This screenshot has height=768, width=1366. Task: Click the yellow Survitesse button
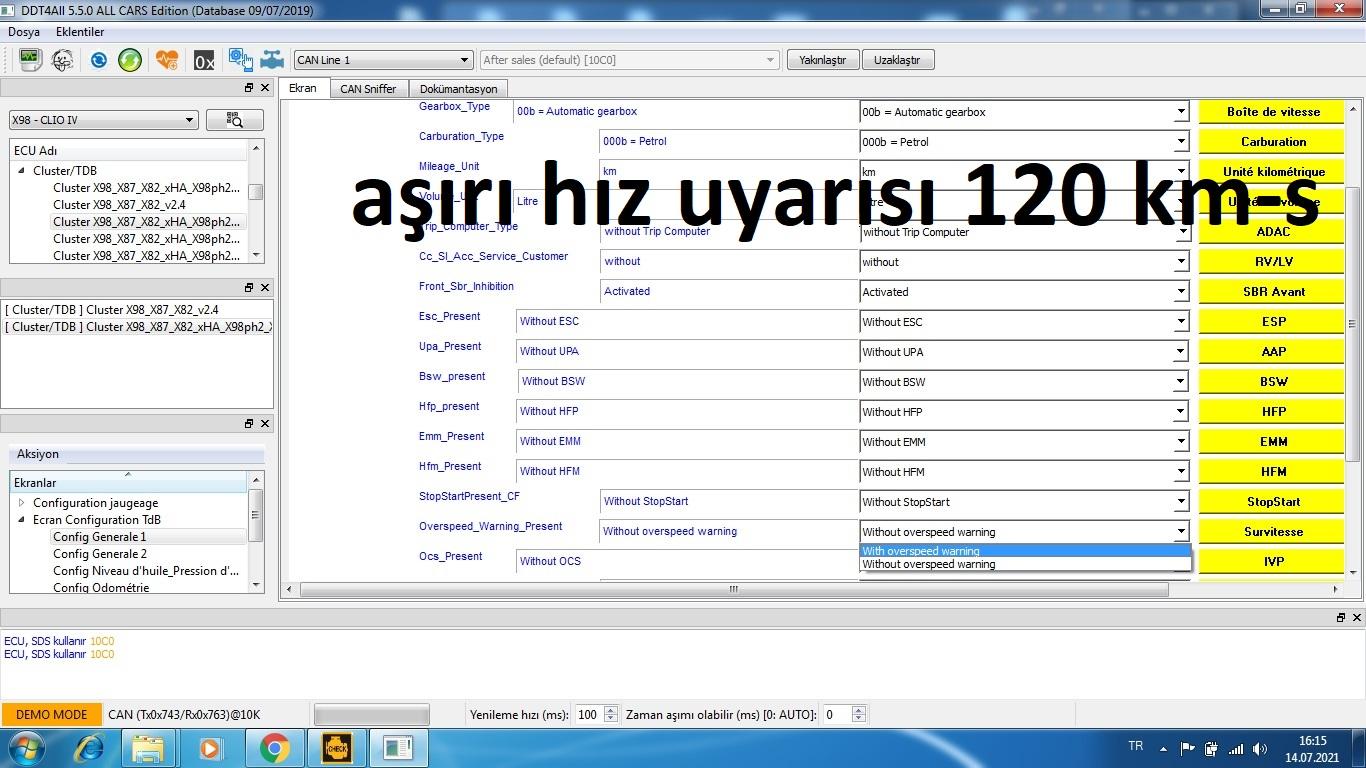point(1272,531)
